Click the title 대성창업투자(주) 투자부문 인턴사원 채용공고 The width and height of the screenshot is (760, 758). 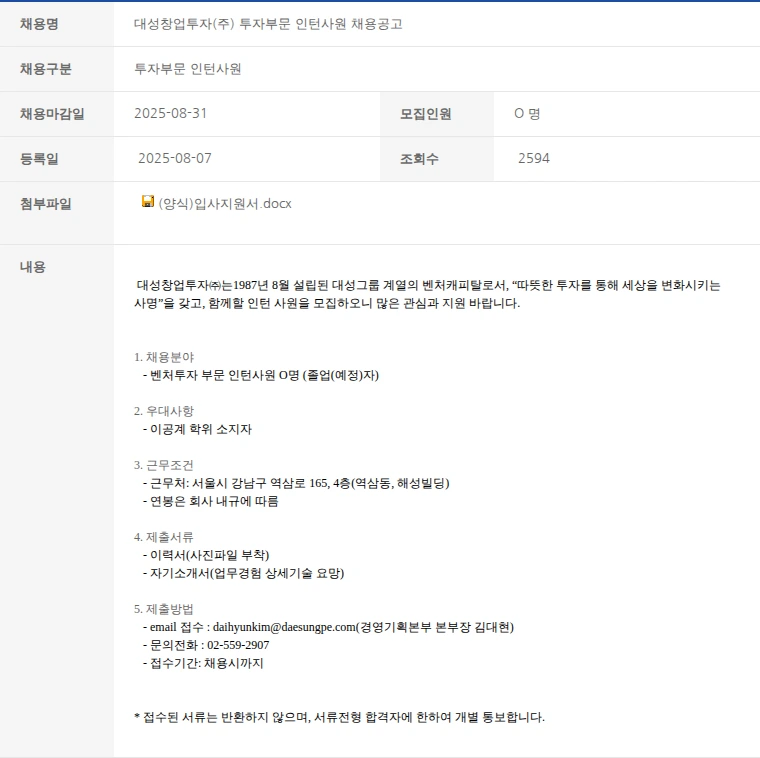268,24
